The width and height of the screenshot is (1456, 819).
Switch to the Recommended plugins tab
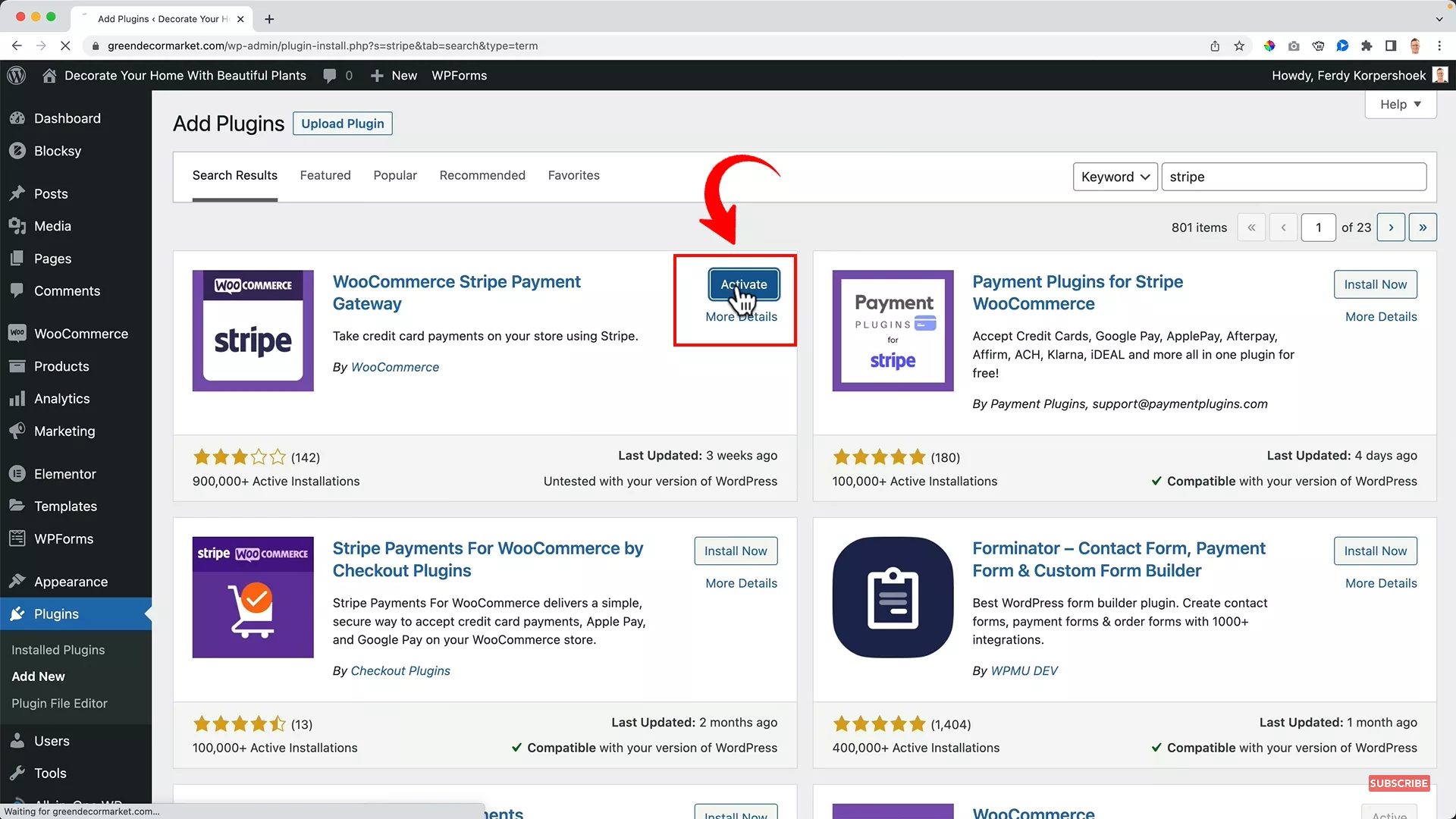click(x=482, y=175)
